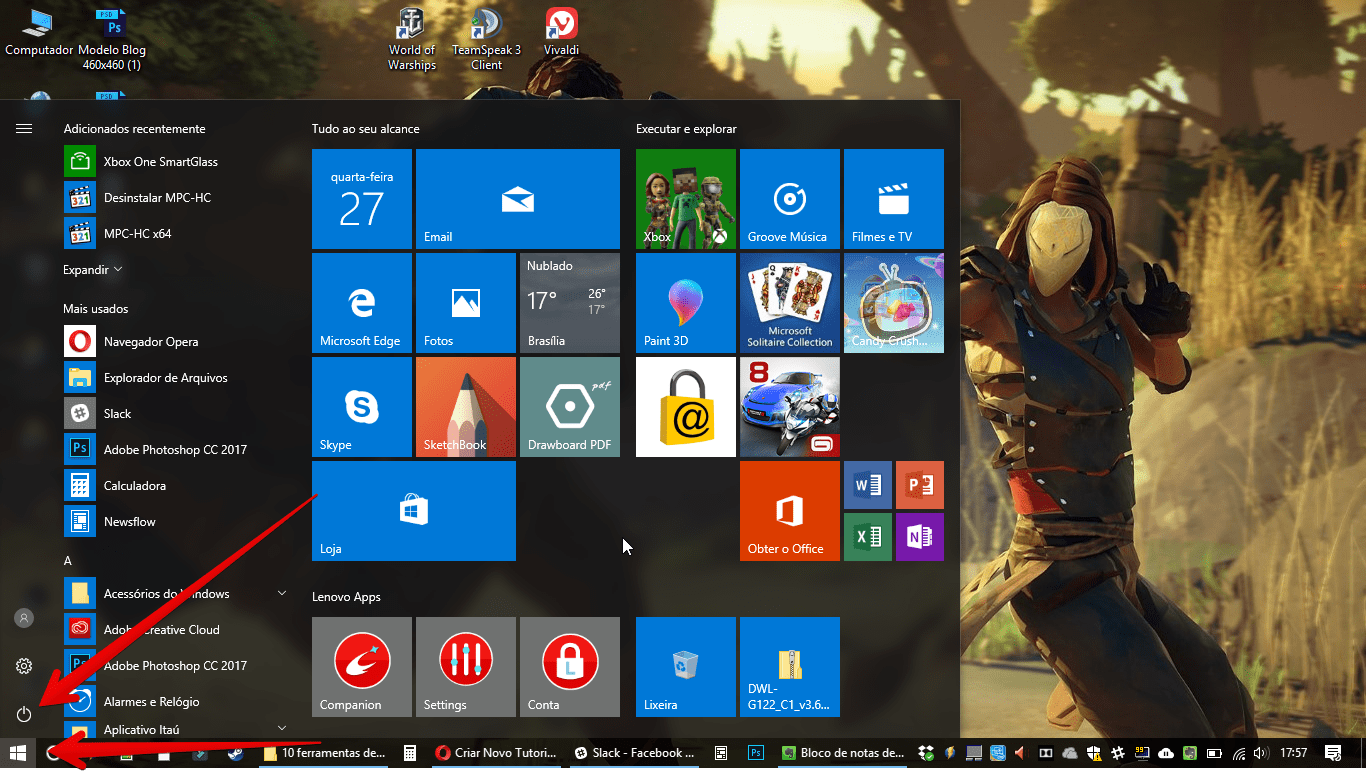The image size is (1366, 774).
Task: Switch to Slack - Facebook taskbar window
Action: 634,753
